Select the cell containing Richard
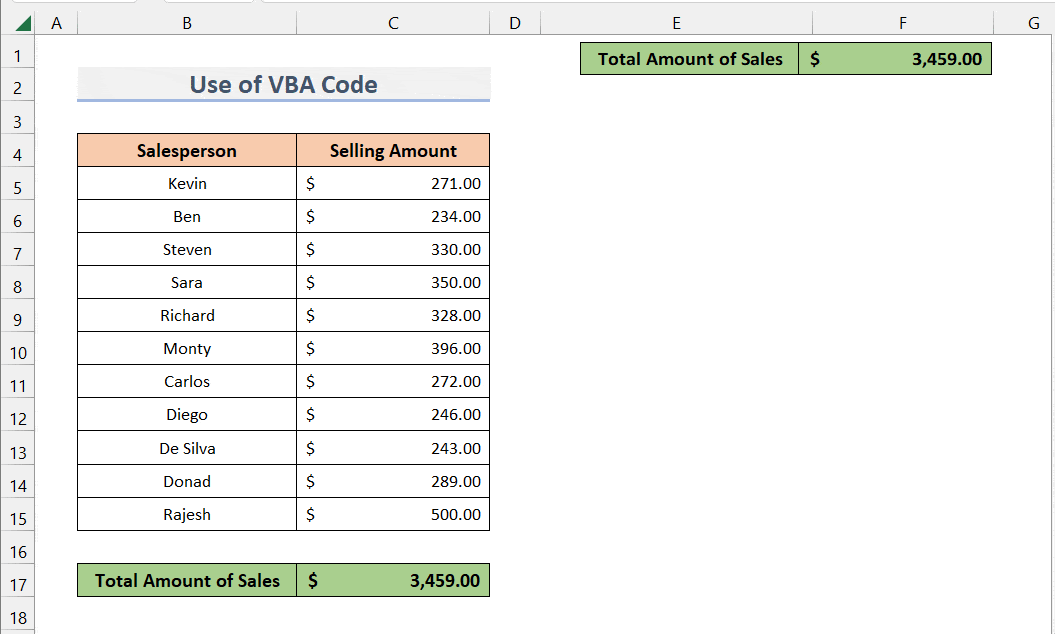Viewport: 1055px width, 634px height. click(x=187, y=315)
